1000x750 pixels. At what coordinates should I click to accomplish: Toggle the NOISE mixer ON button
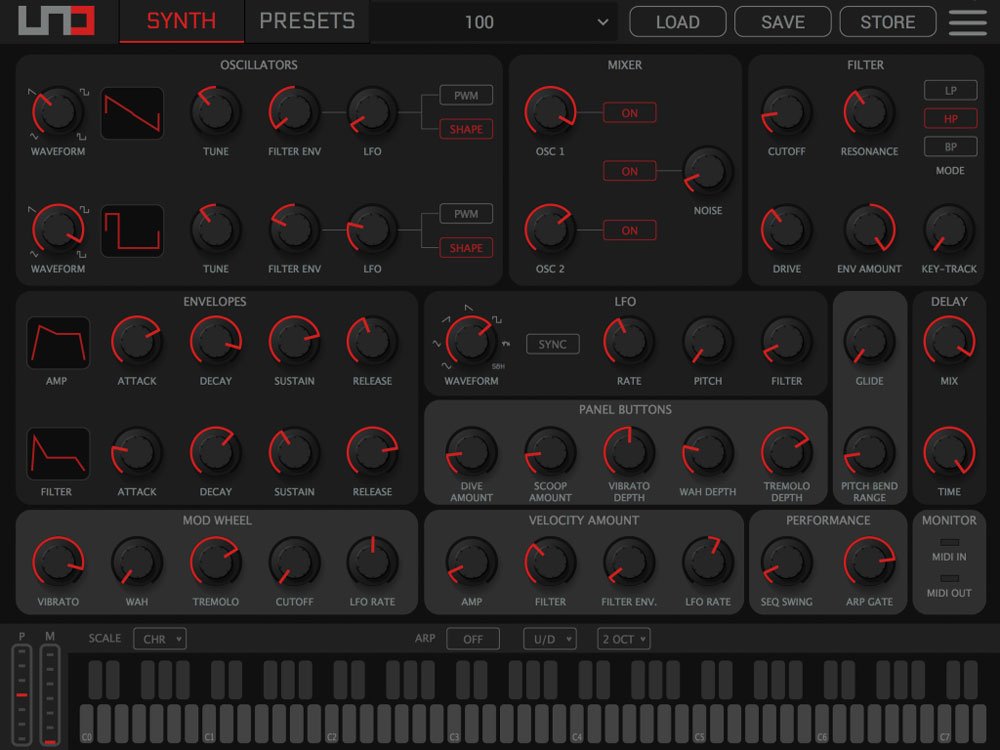[x=629, y=171]
